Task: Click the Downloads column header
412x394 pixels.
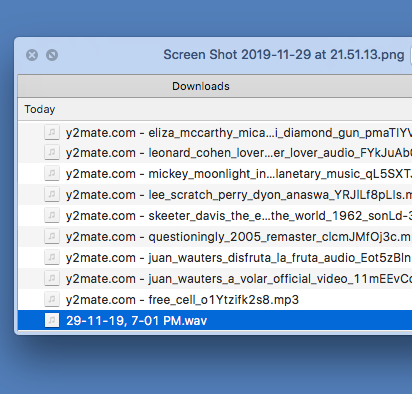Action: pos(201,86)
